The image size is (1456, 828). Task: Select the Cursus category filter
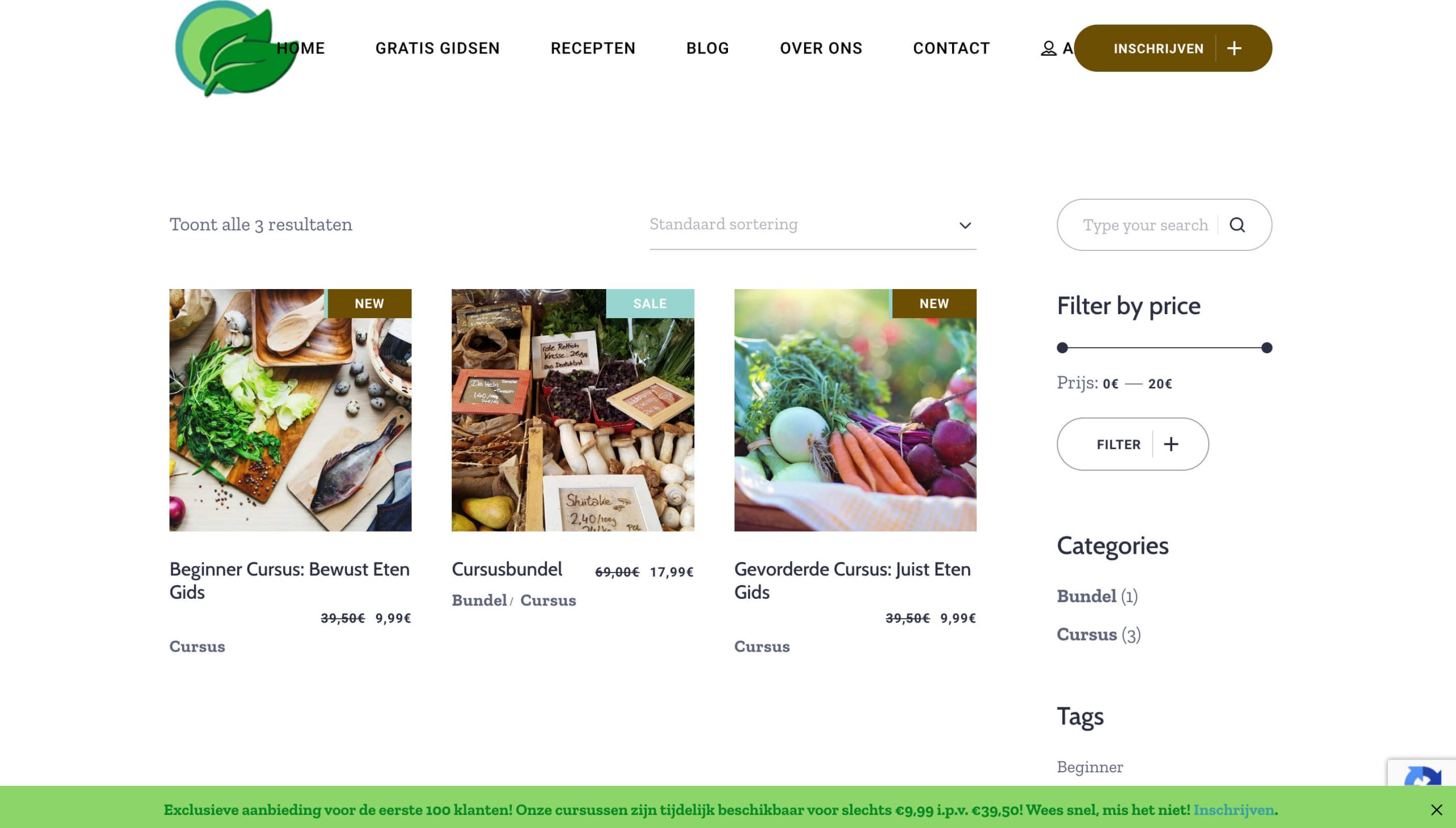1085,633
